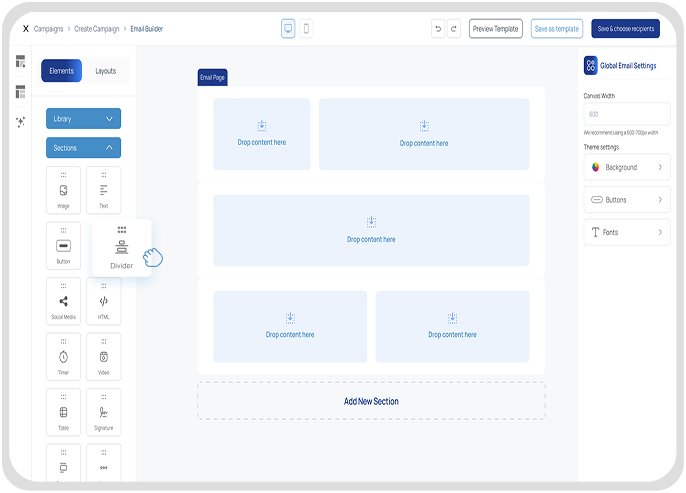
Task: Undo the last change
Action: coord(438,29)
